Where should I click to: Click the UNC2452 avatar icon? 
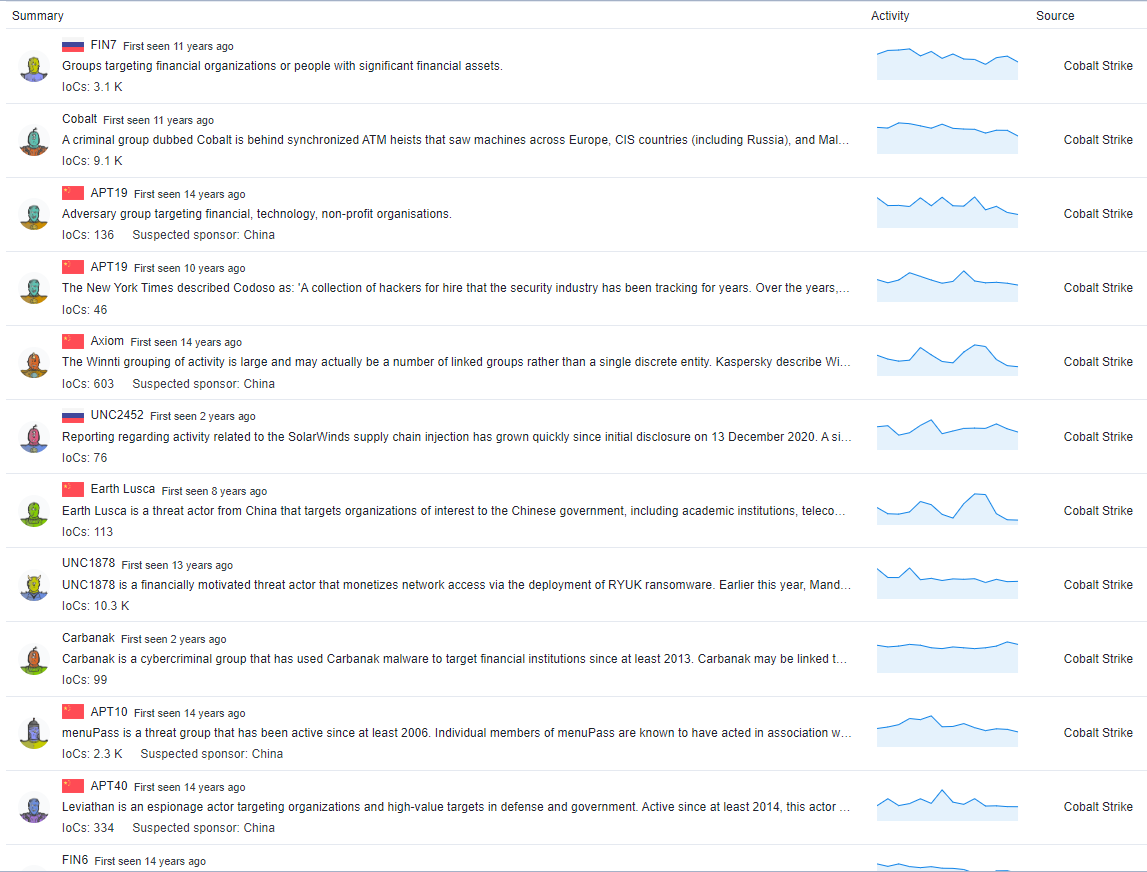click(34, 437)
